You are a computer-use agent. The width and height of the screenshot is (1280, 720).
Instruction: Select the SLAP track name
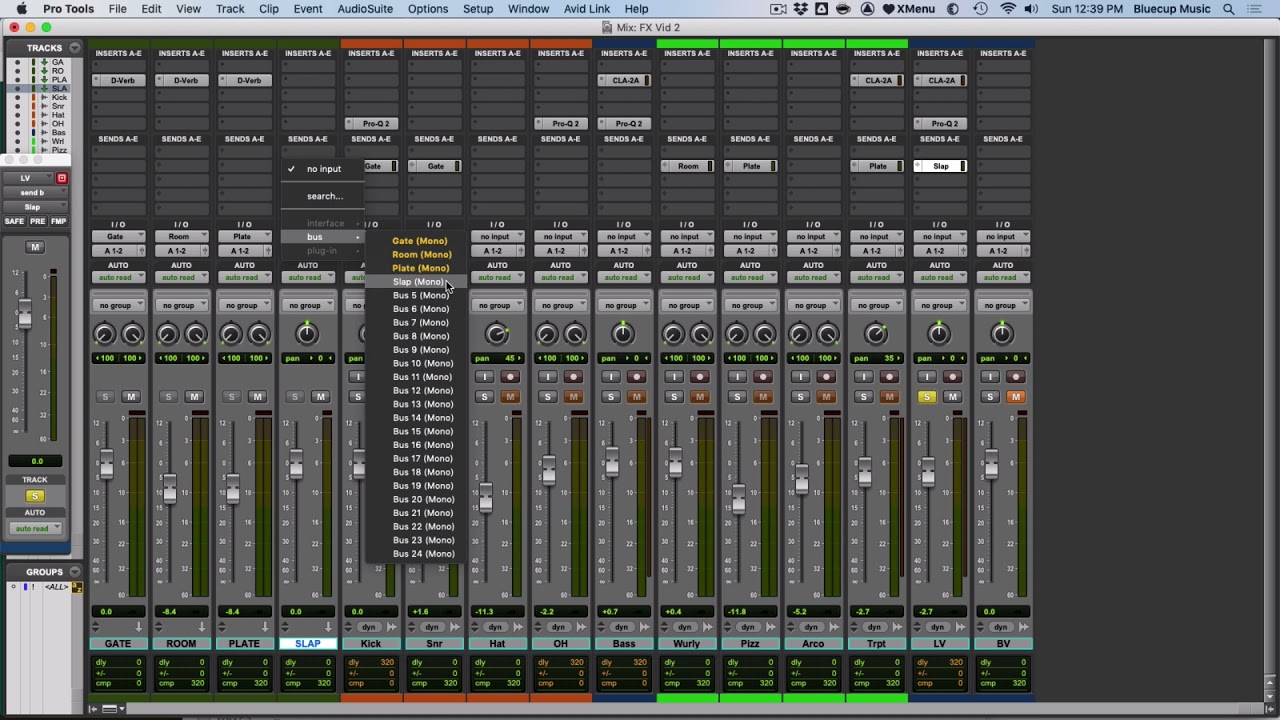307,644
